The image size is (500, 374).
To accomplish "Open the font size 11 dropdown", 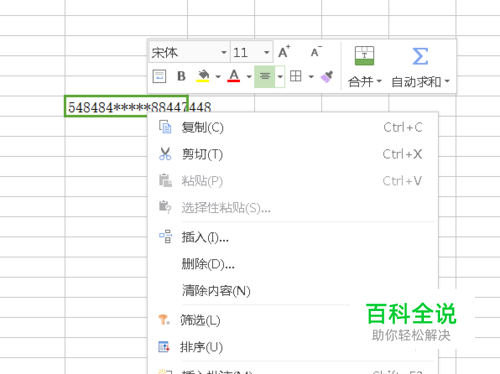I will click(266, 52).
